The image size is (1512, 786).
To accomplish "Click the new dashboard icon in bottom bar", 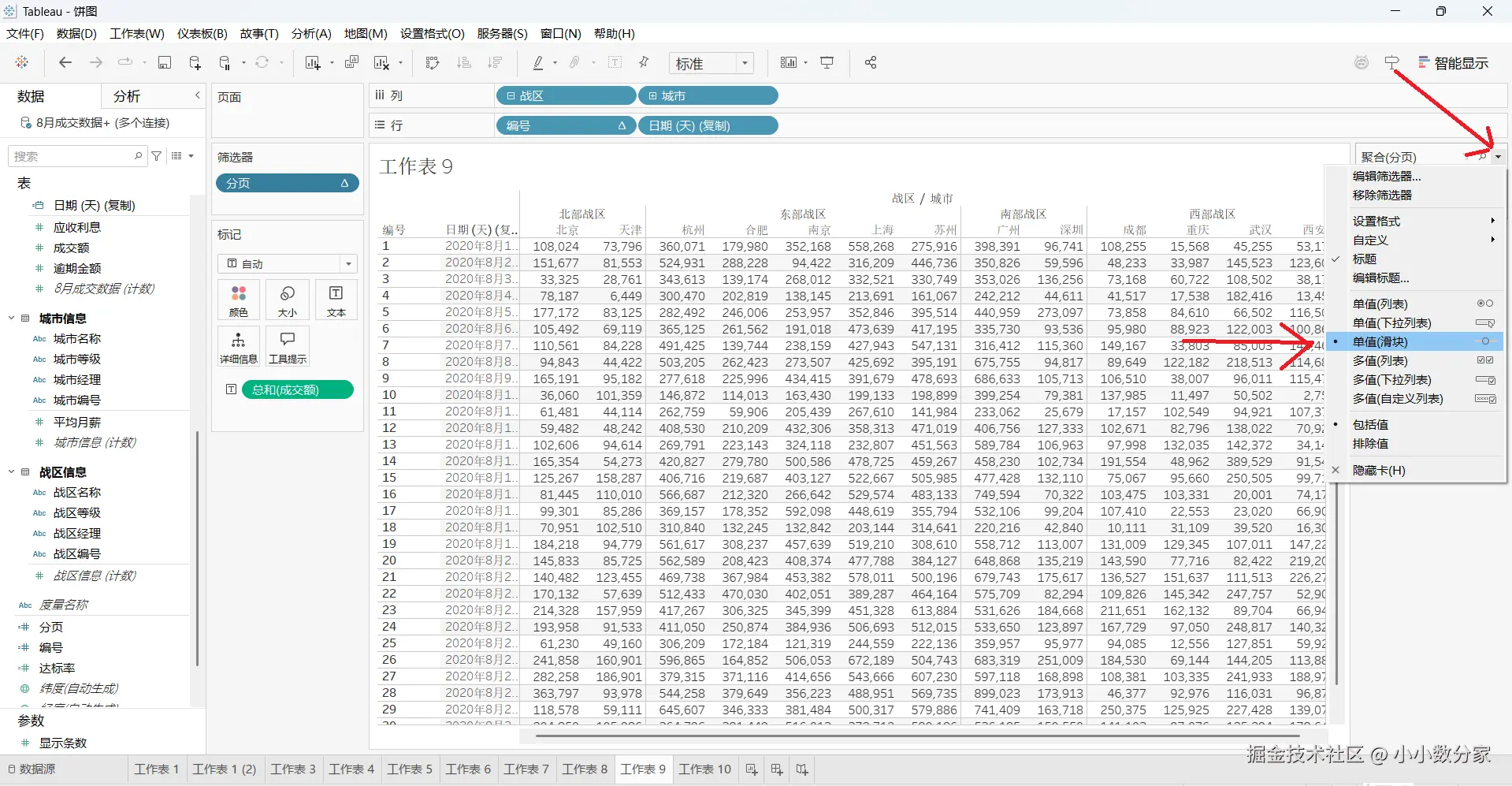I will [x=777, y=769].
